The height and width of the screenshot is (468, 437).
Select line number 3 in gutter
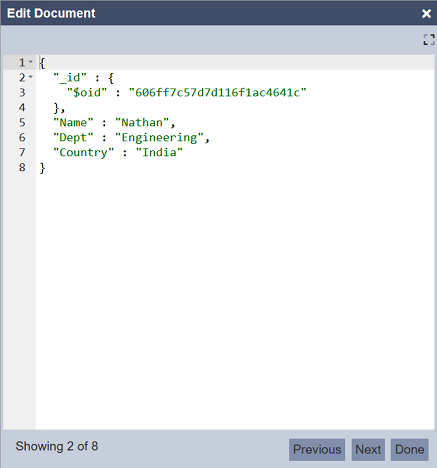pos(22,92)
